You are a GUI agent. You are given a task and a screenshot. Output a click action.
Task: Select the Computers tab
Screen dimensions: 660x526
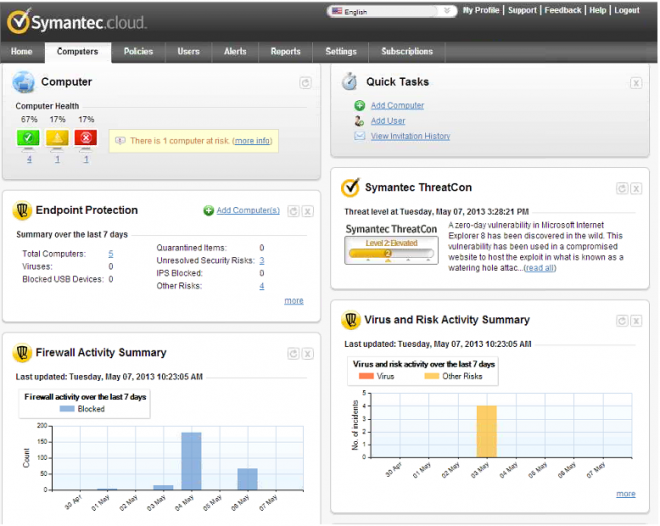77,51
